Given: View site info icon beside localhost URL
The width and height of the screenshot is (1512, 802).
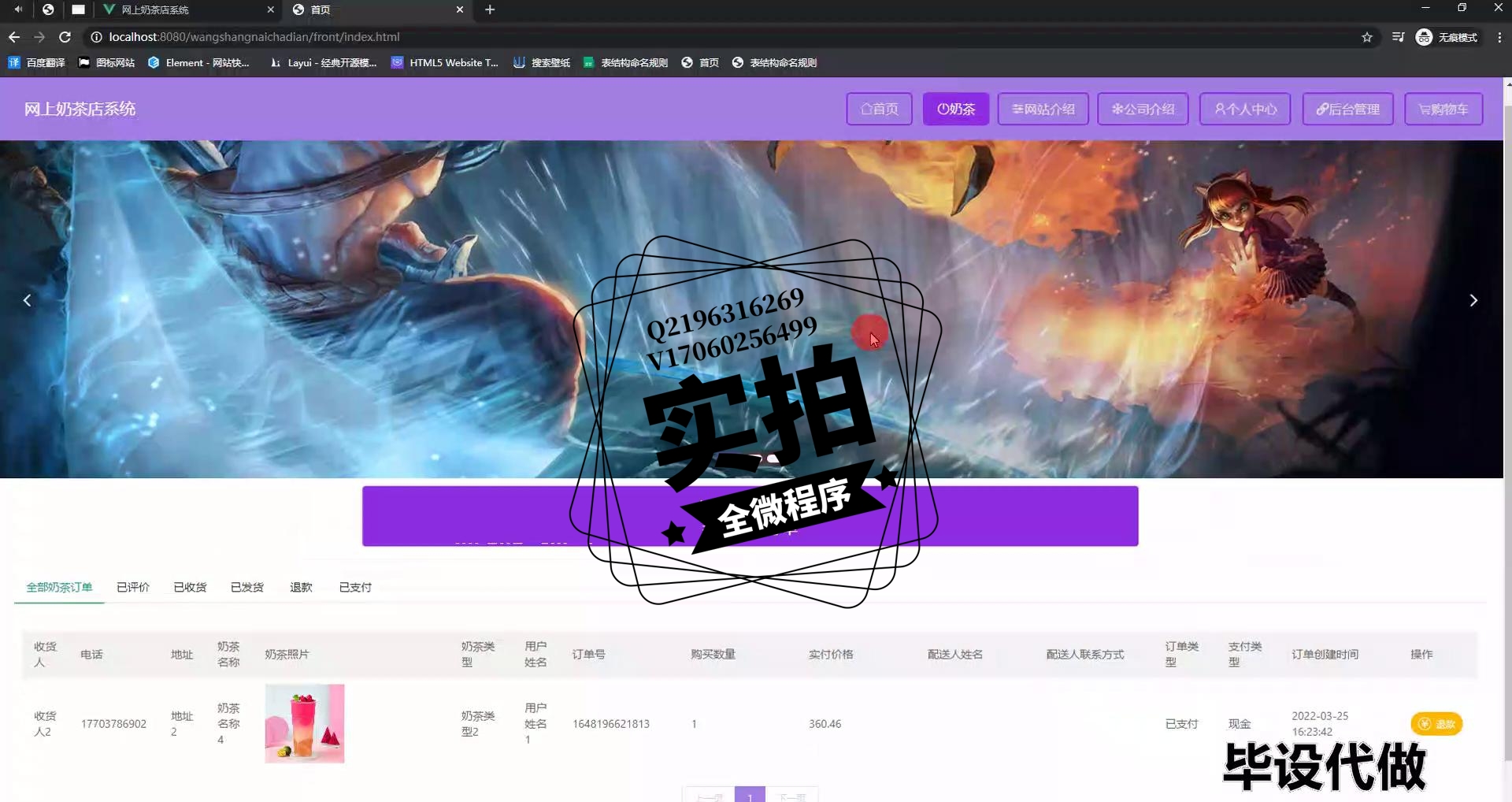Looking at the screenshot, I should pos(96,37).
